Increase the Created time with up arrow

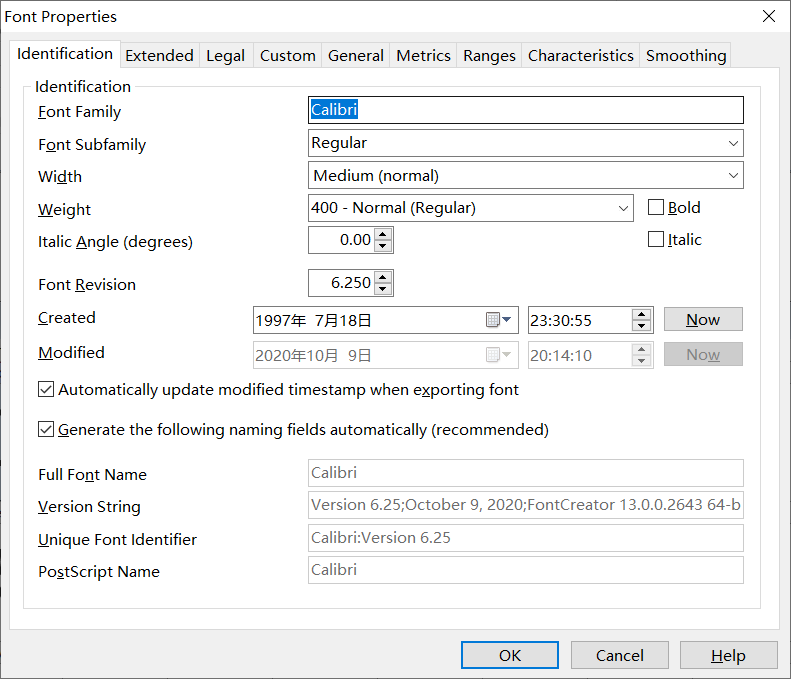[x=641, y=314]
